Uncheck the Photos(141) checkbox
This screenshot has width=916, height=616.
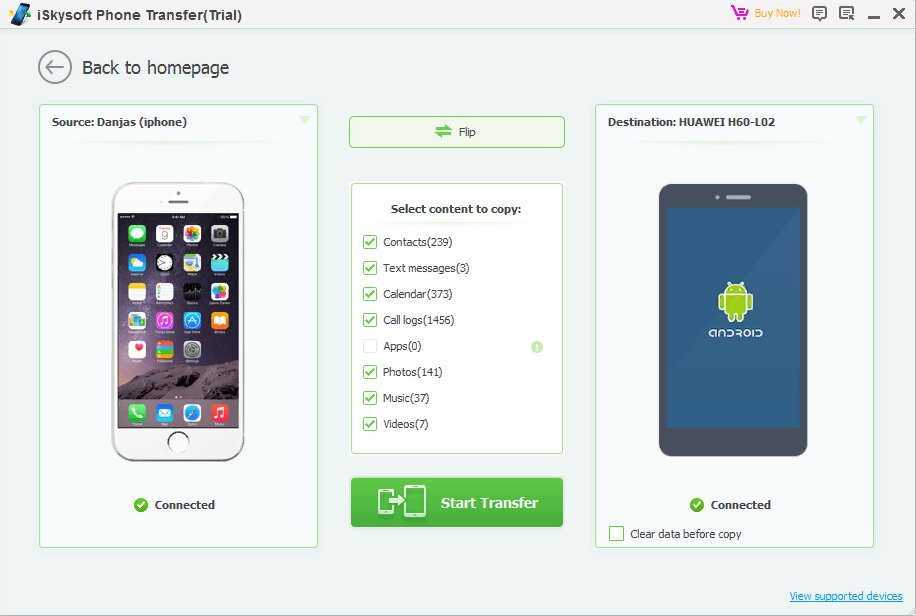pyautogui.click(x=370, y=372)
